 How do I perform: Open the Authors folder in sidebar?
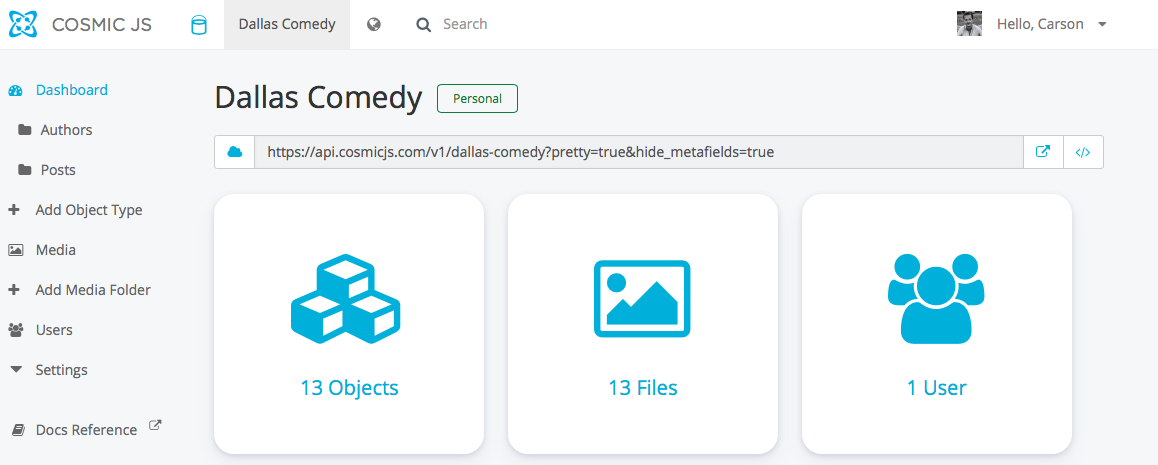click(x=66, y=130)
